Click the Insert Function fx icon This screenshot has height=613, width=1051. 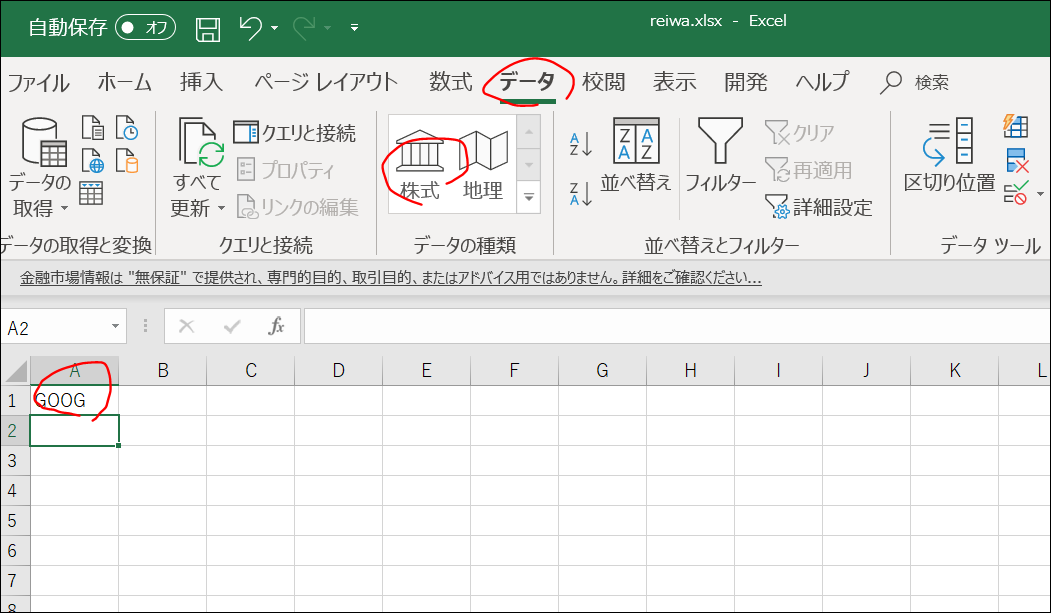pos(276,327)
